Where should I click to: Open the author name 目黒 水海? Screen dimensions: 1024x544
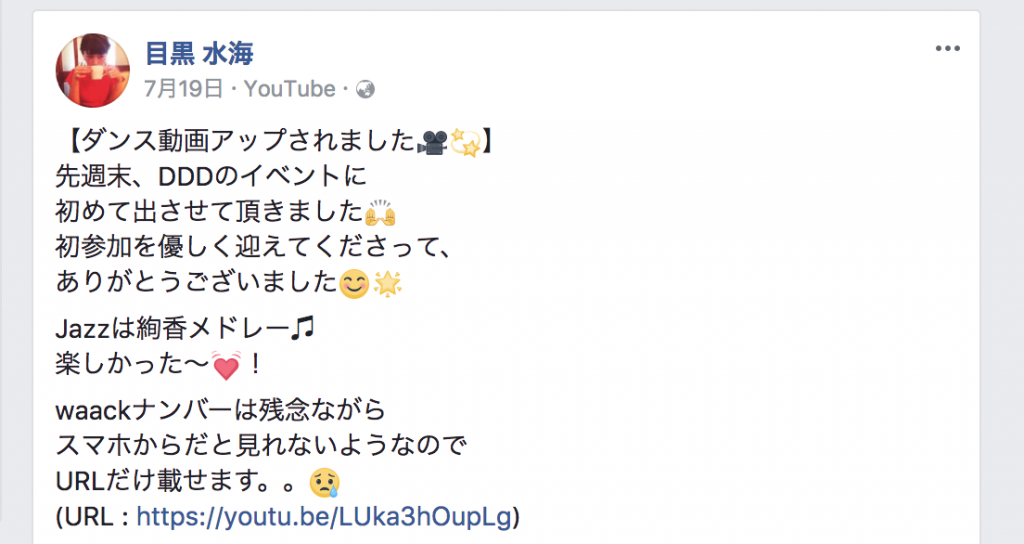click(x=199, y=54)
